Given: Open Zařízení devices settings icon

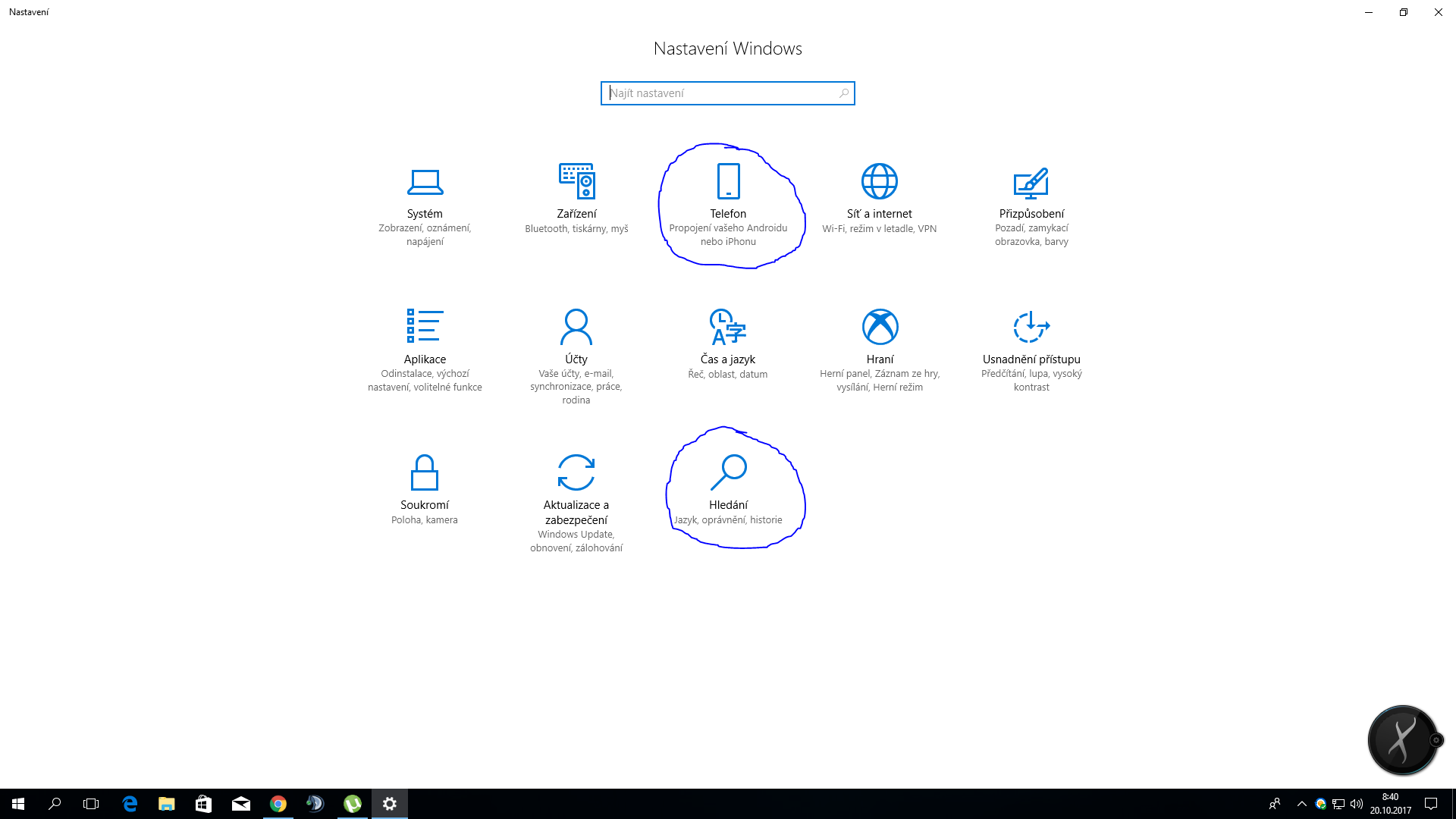Looking at the screenshot, I should coord(576,182).
